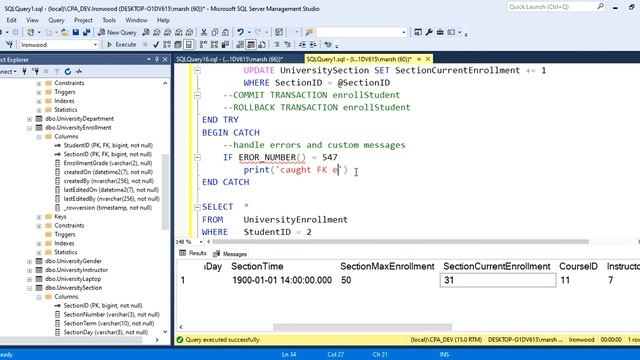Click the Database Engine Query icon
Viewport: 640px width, 360px height.
[146, 32]
